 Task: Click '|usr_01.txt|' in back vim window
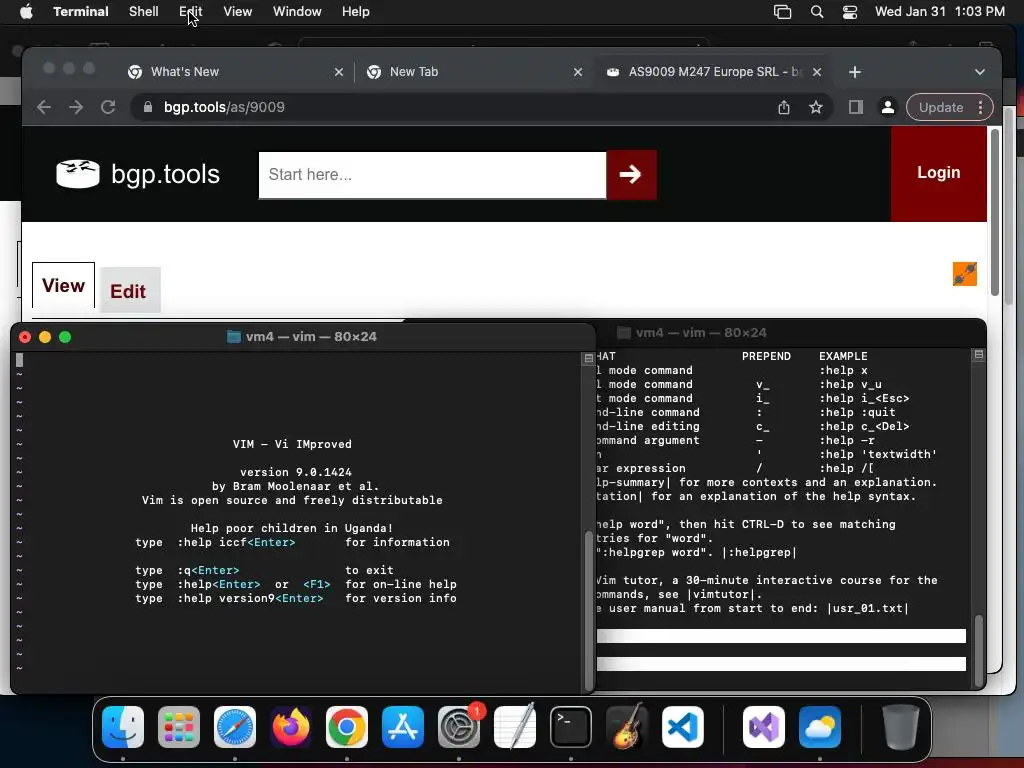click(867, 608)
